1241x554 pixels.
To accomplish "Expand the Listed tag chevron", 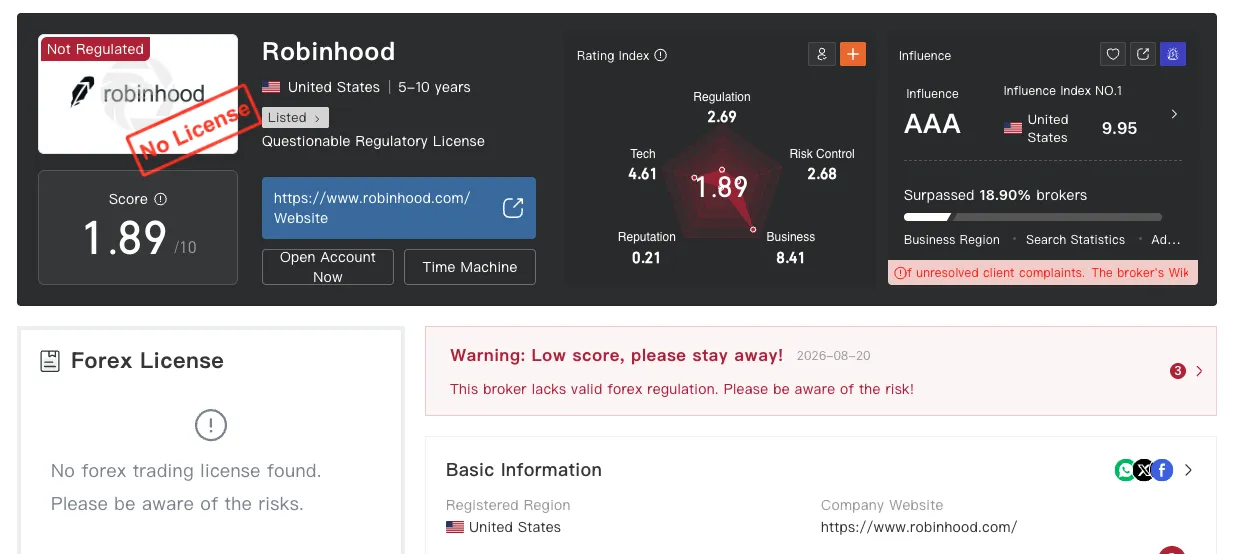I will tap(317, 118).
